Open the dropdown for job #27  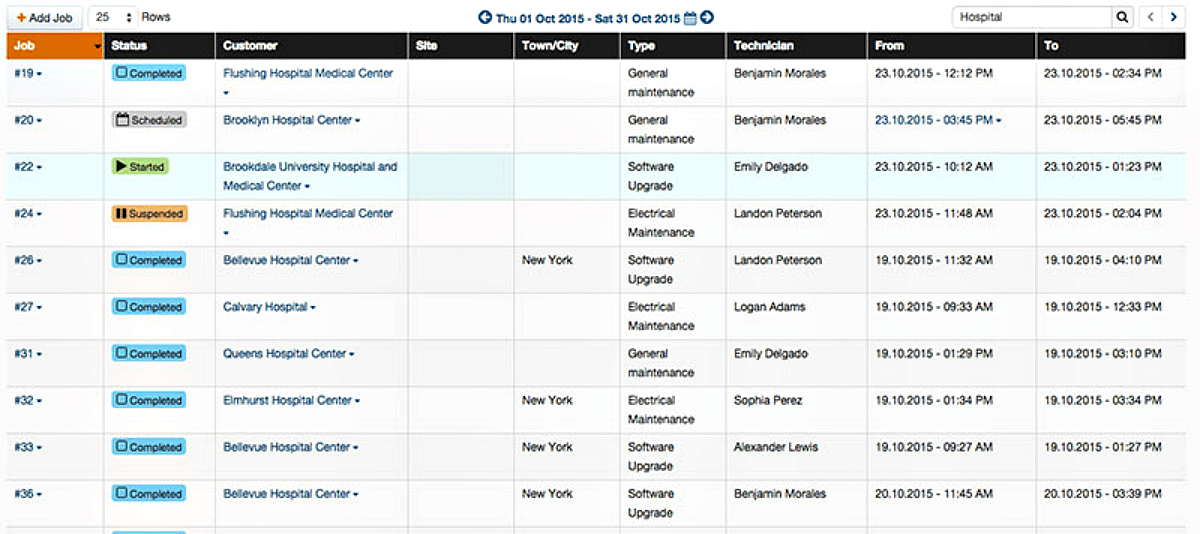pos(28,307)
